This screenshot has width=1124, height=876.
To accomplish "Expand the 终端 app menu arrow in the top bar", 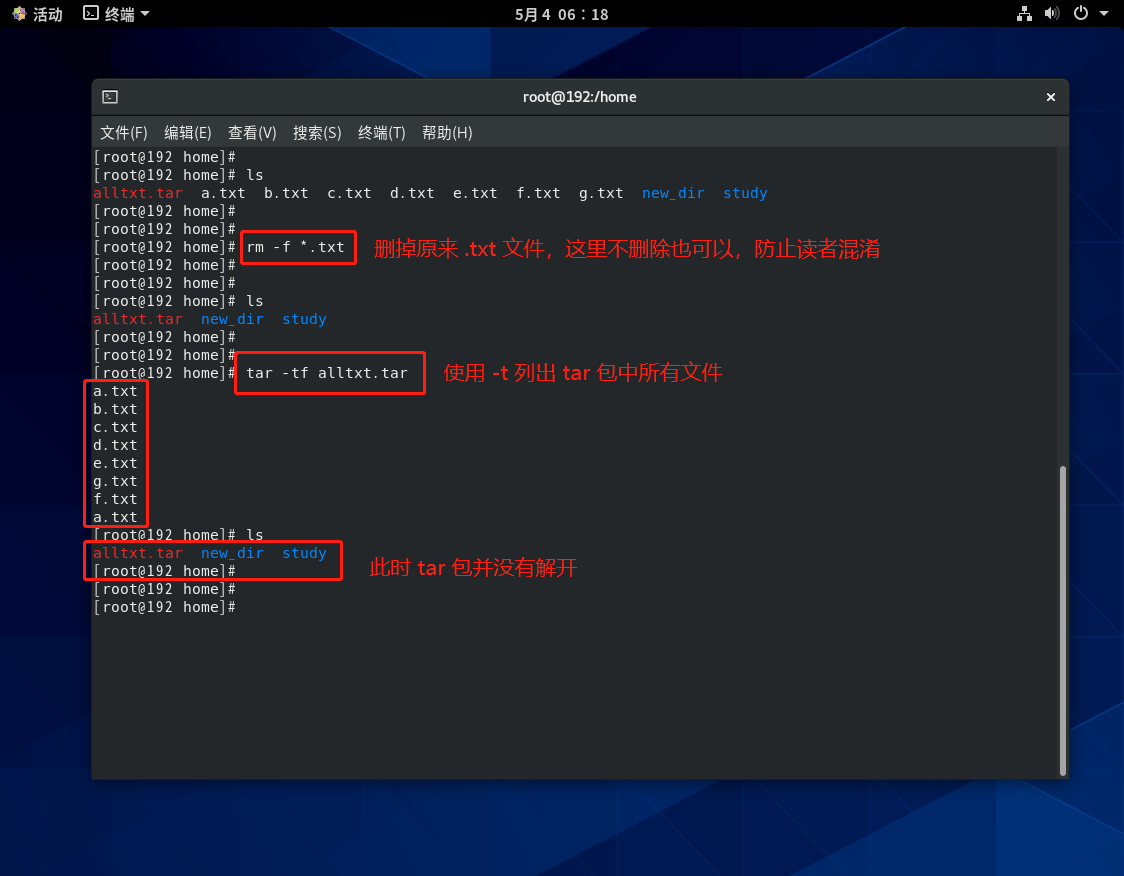I will 145,14.
